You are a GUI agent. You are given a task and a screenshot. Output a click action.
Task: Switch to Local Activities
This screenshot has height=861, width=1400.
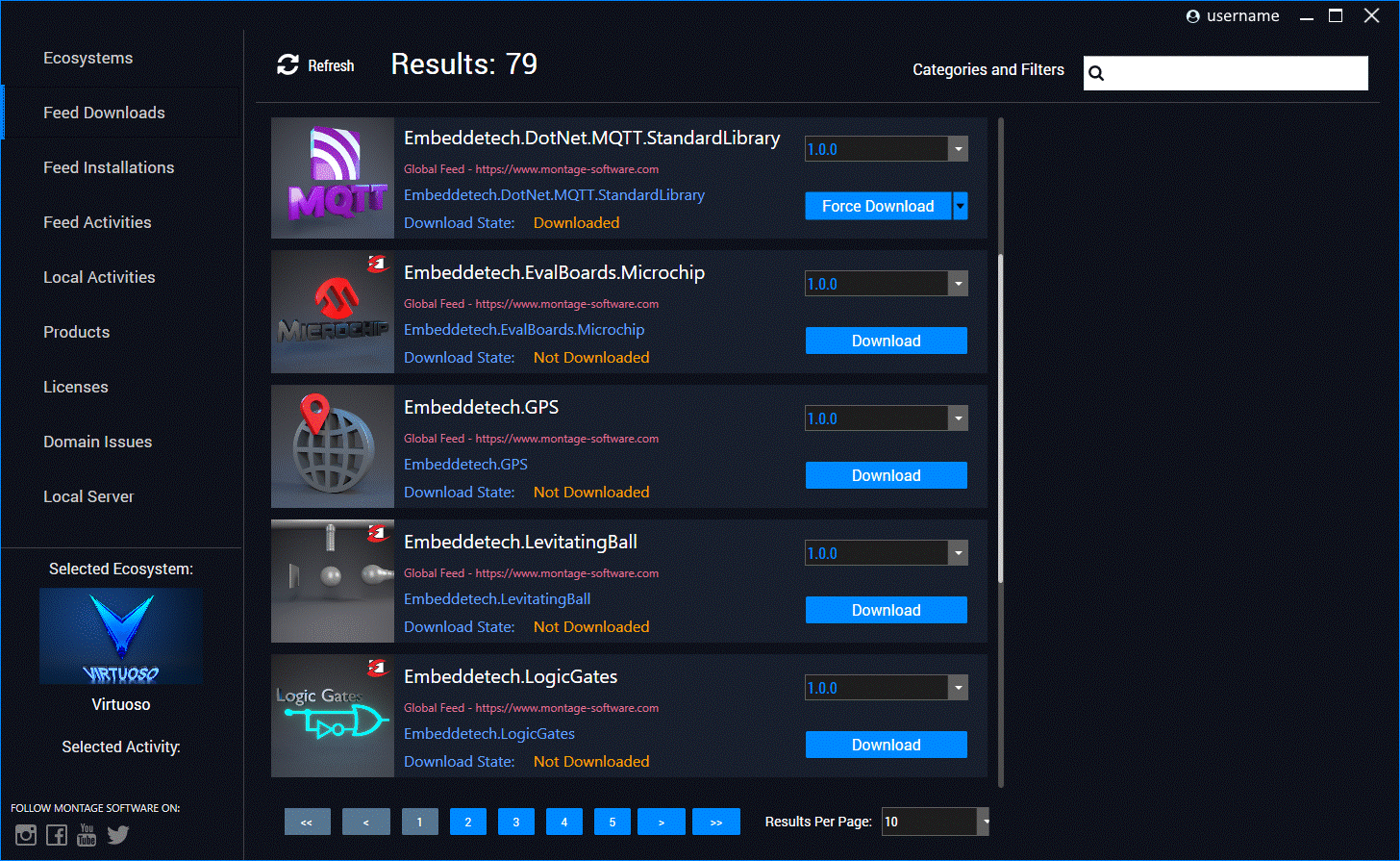click(x=99, y=277)
